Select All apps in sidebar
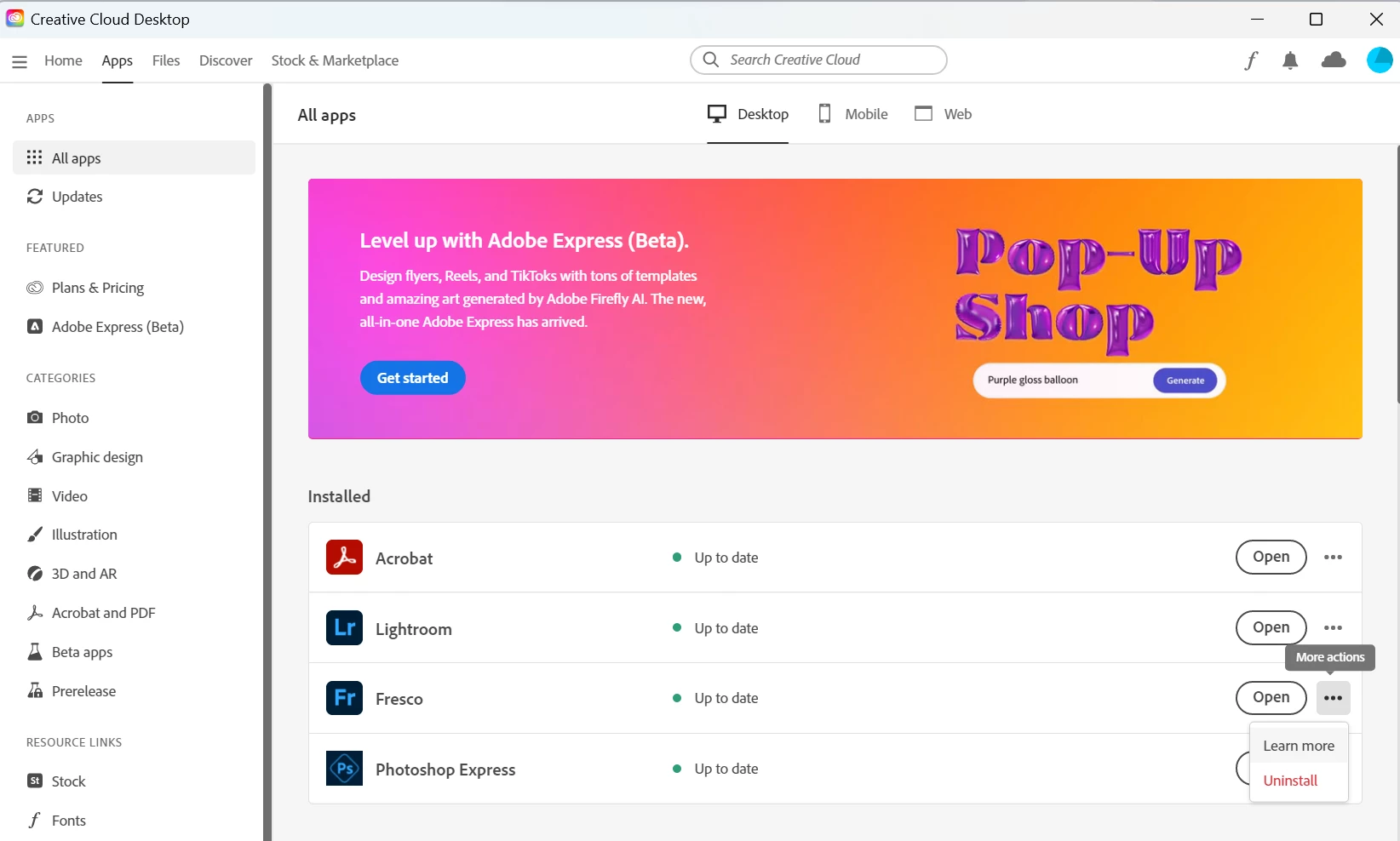Image resolution: width=1400 pixels, height=841 pixels. pyautogui.click(x=134, y=157)
